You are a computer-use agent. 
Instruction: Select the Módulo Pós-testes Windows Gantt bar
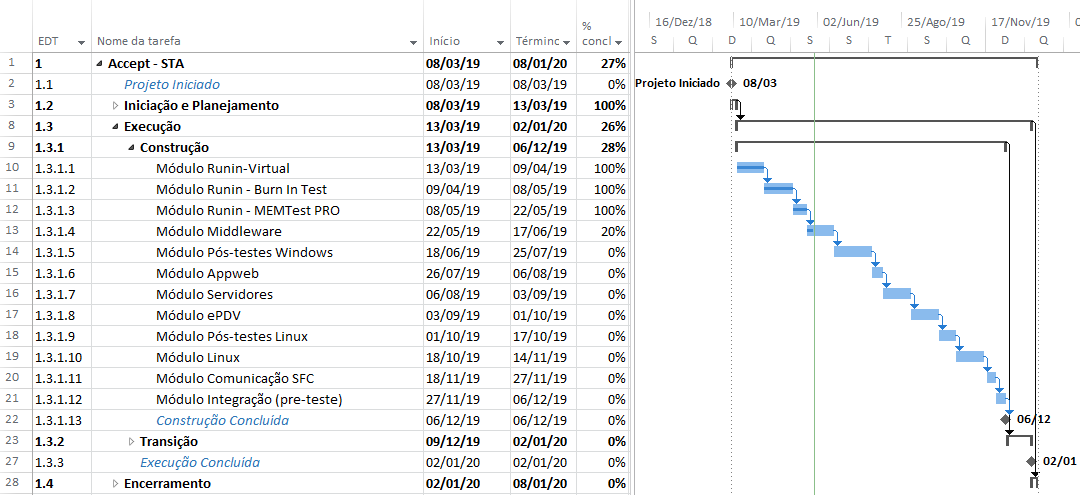point(853,251)
